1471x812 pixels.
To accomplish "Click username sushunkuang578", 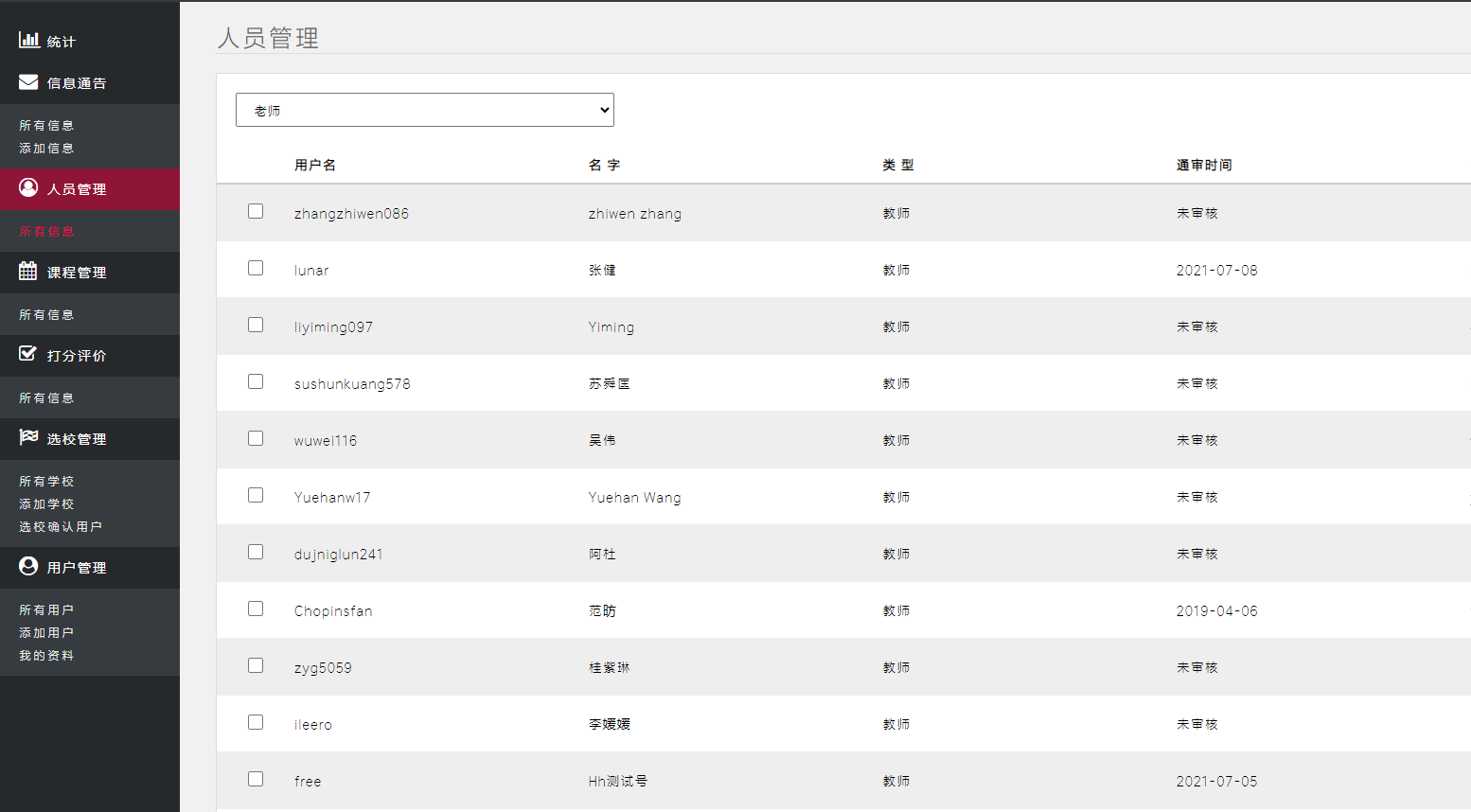I will [x=352, y=384].
